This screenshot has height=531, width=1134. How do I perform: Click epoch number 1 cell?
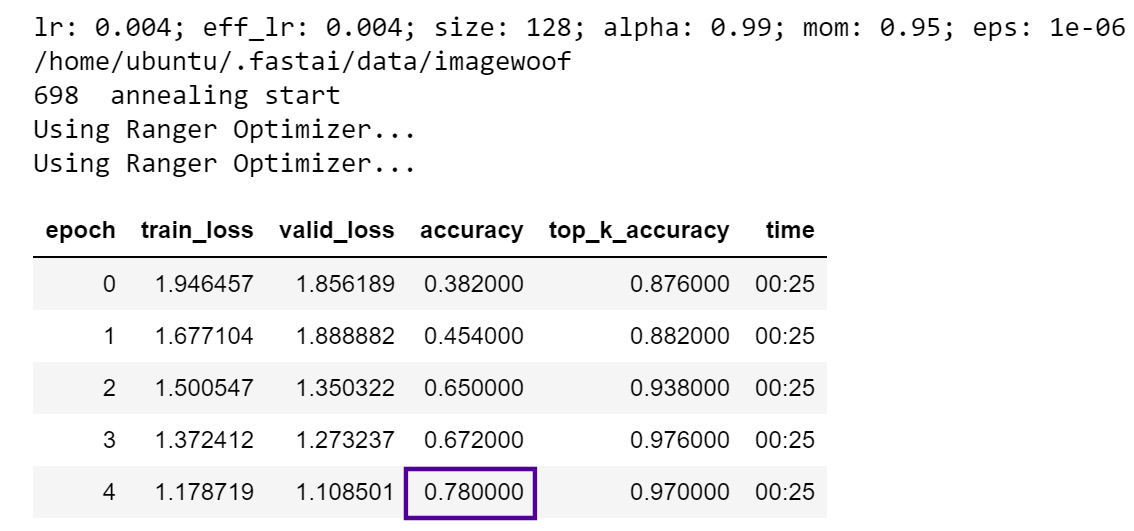(x=108, y=336)
